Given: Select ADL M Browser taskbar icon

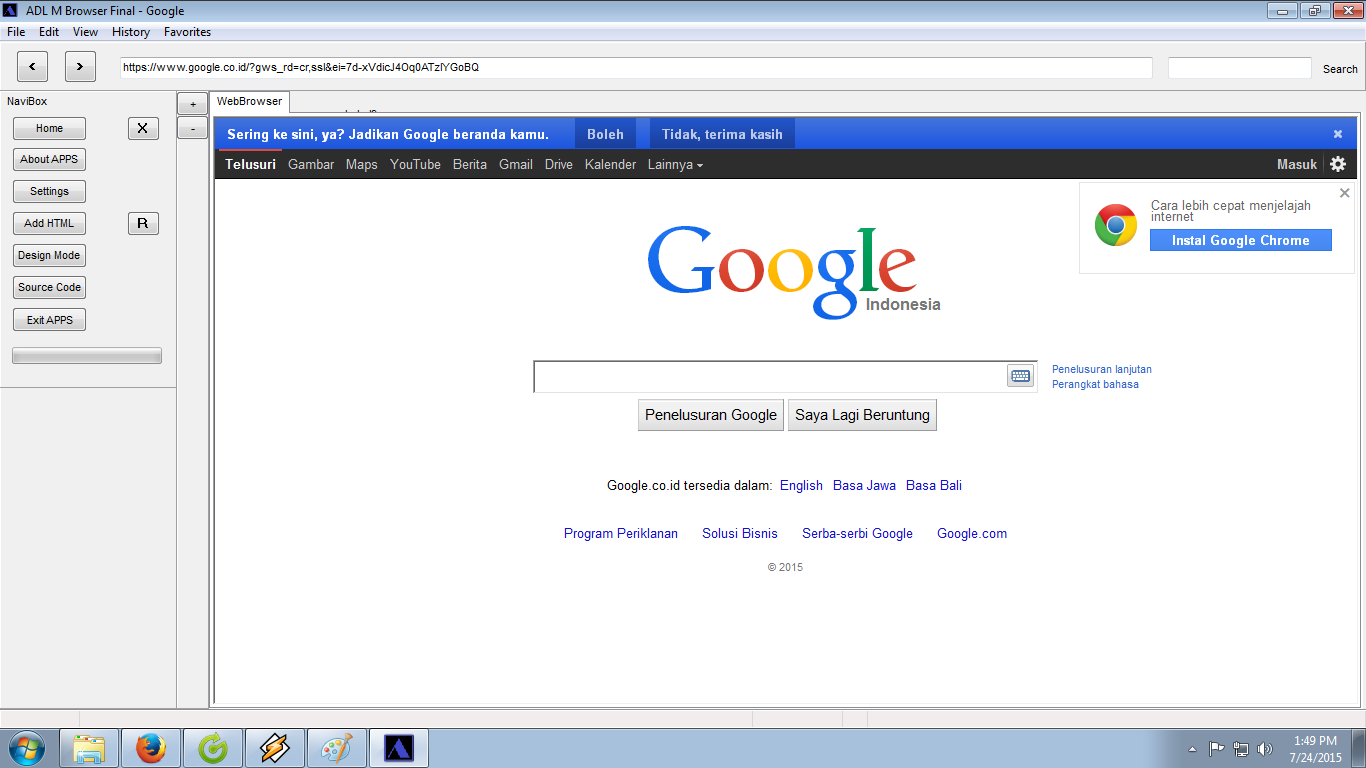Looking at the screenshot, I should click(399, 748).
